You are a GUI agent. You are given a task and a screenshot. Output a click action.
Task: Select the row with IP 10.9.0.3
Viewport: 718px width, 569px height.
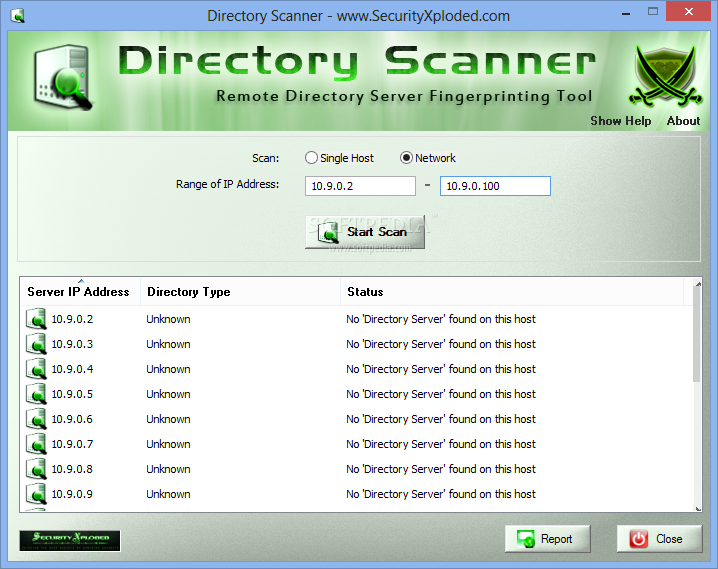pos(356,344)
